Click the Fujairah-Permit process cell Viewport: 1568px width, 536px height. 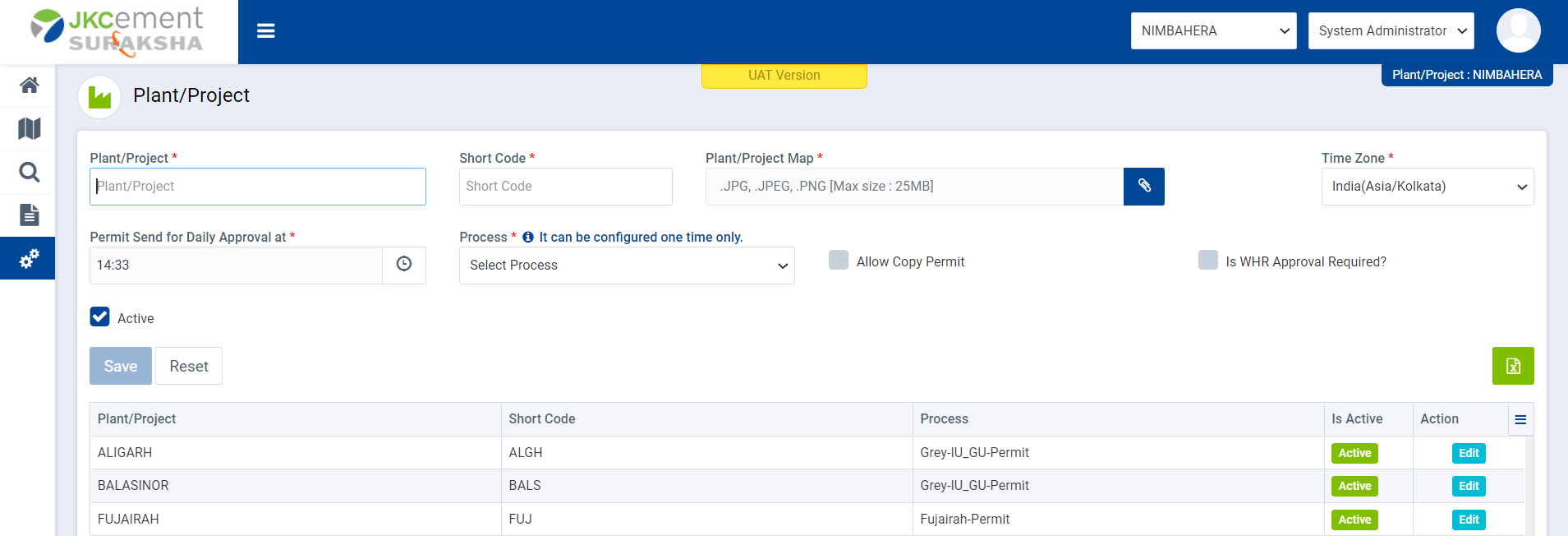[1119, 520]
